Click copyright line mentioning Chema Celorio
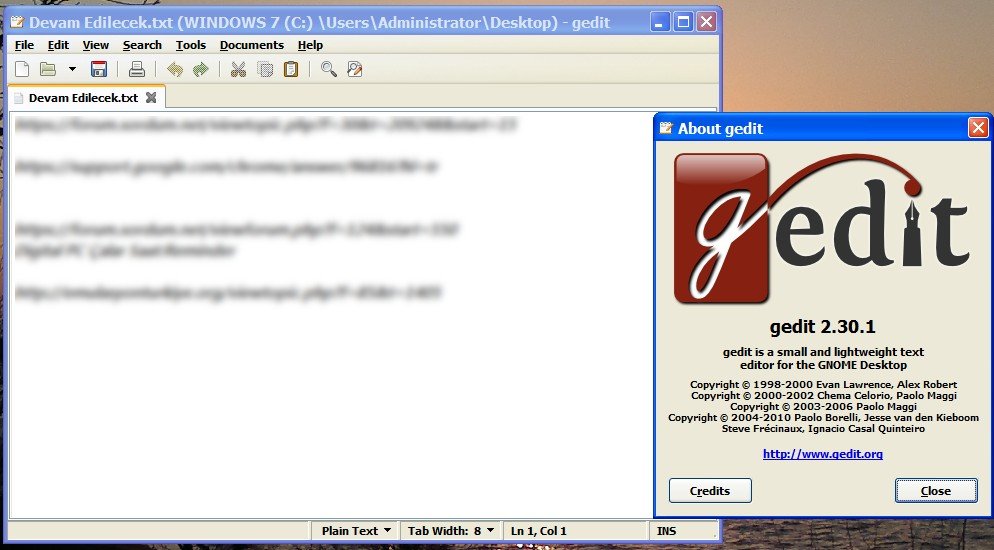This screenshot has width=994, height=550. coord(823,395)
